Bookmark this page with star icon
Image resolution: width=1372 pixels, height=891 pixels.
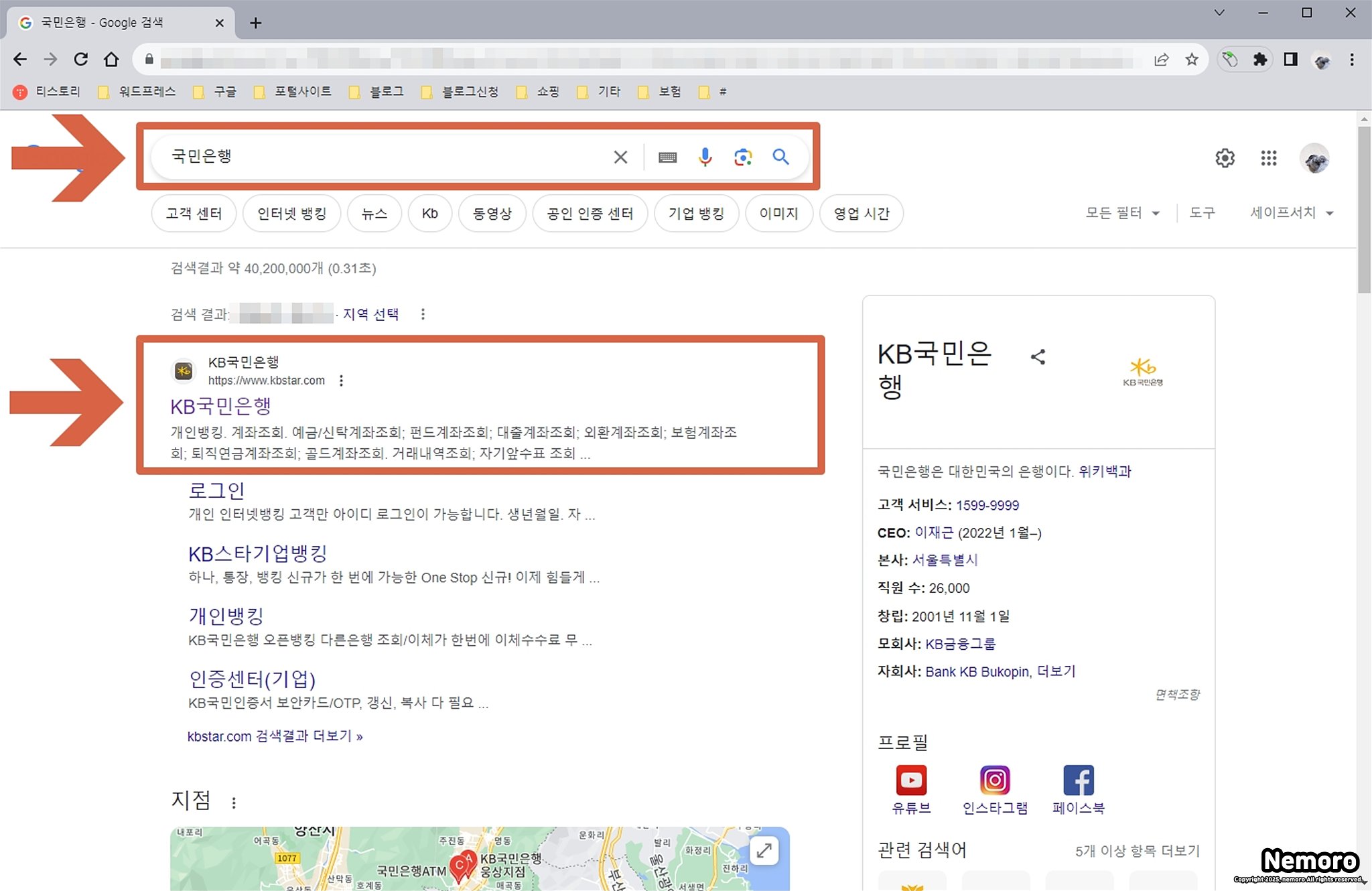click(x=1192, y=60)
